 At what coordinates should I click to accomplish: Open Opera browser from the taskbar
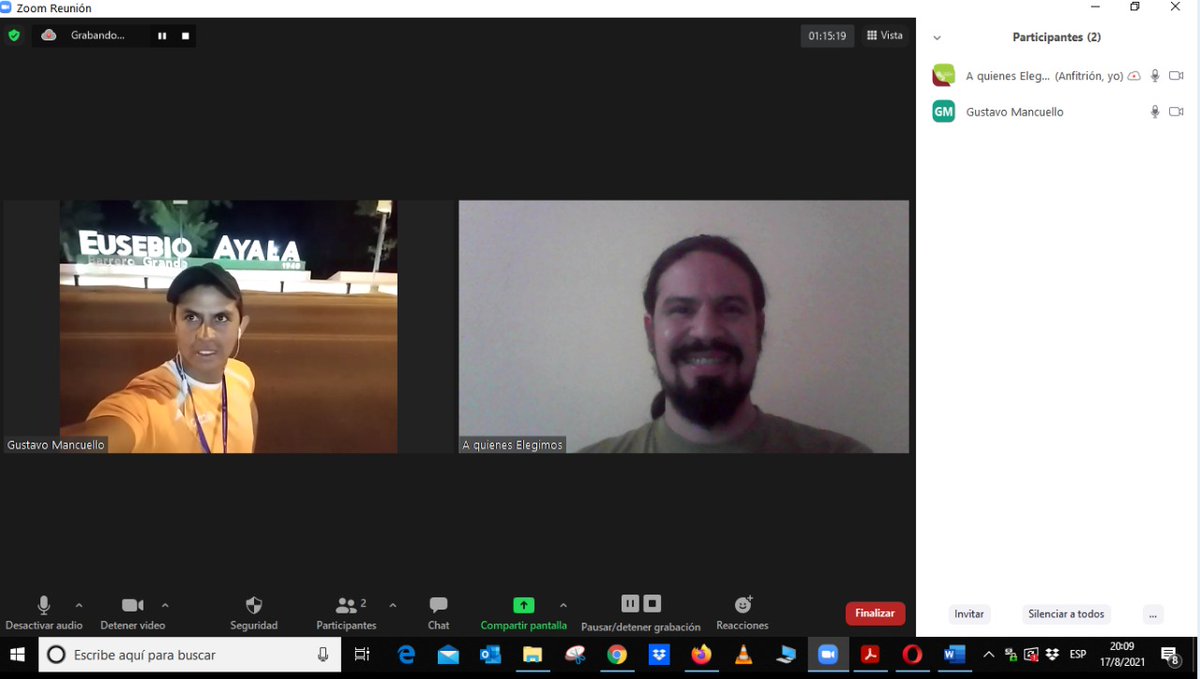tap(912, 654)
